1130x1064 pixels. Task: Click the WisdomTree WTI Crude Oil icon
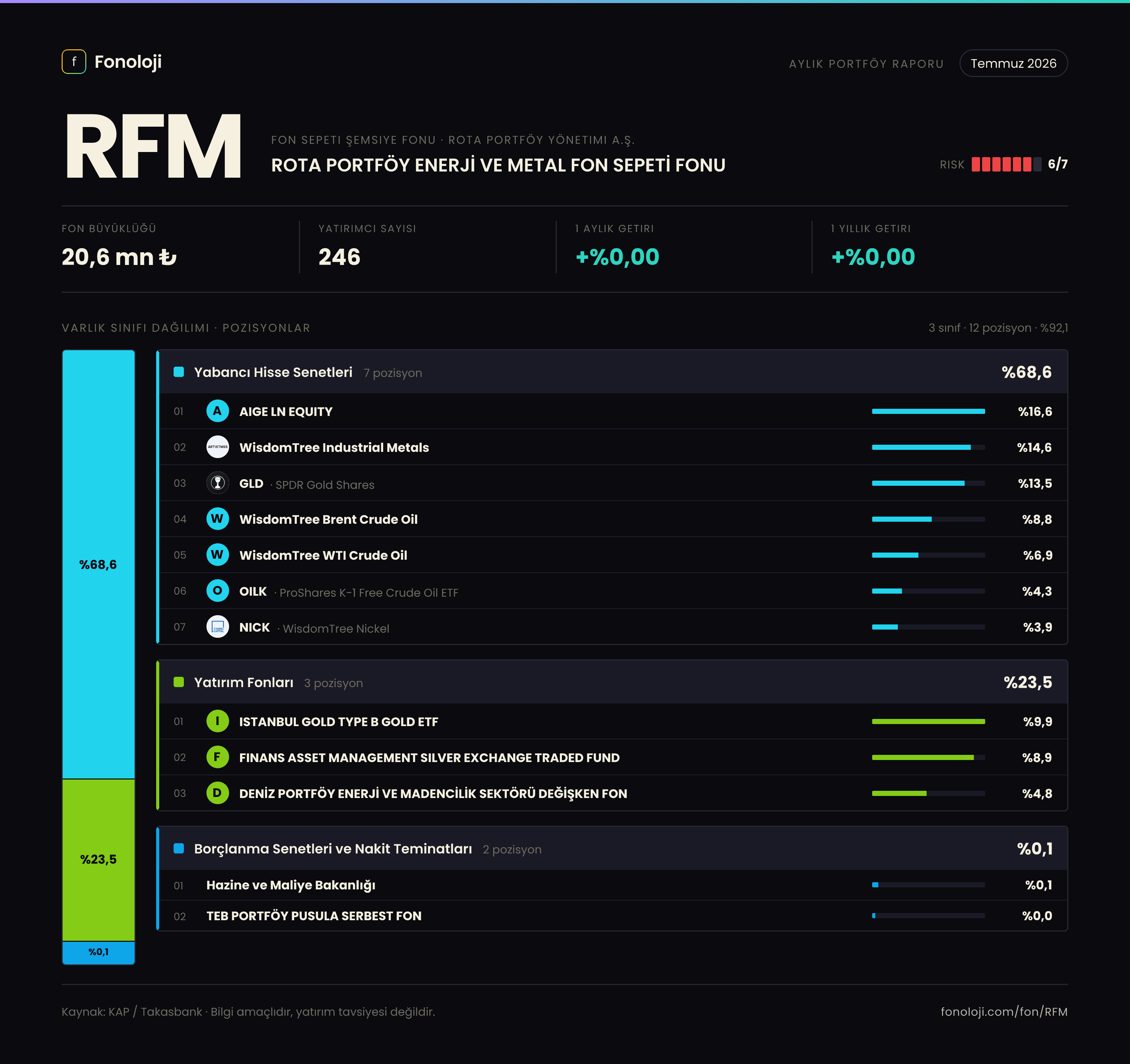pyautogui.click(x=217, y=555)
